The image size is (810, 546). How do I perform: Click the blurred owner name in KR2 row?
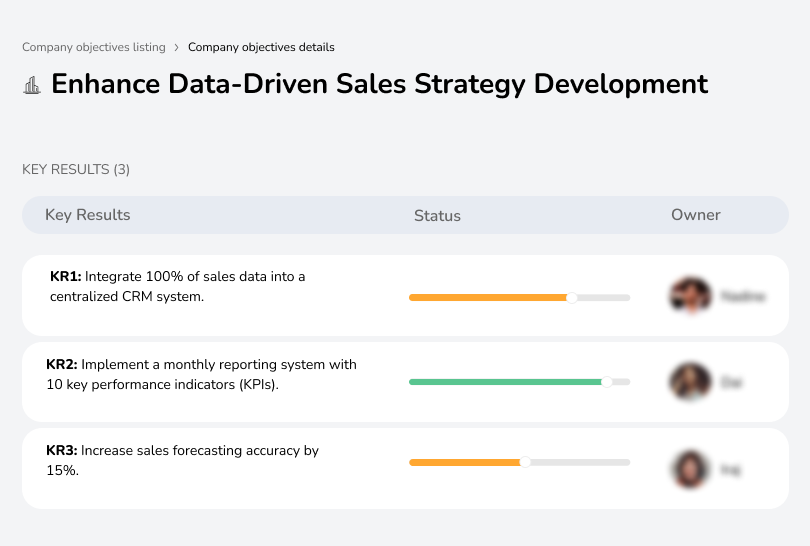pyautogui.click(x=731, y=382)
